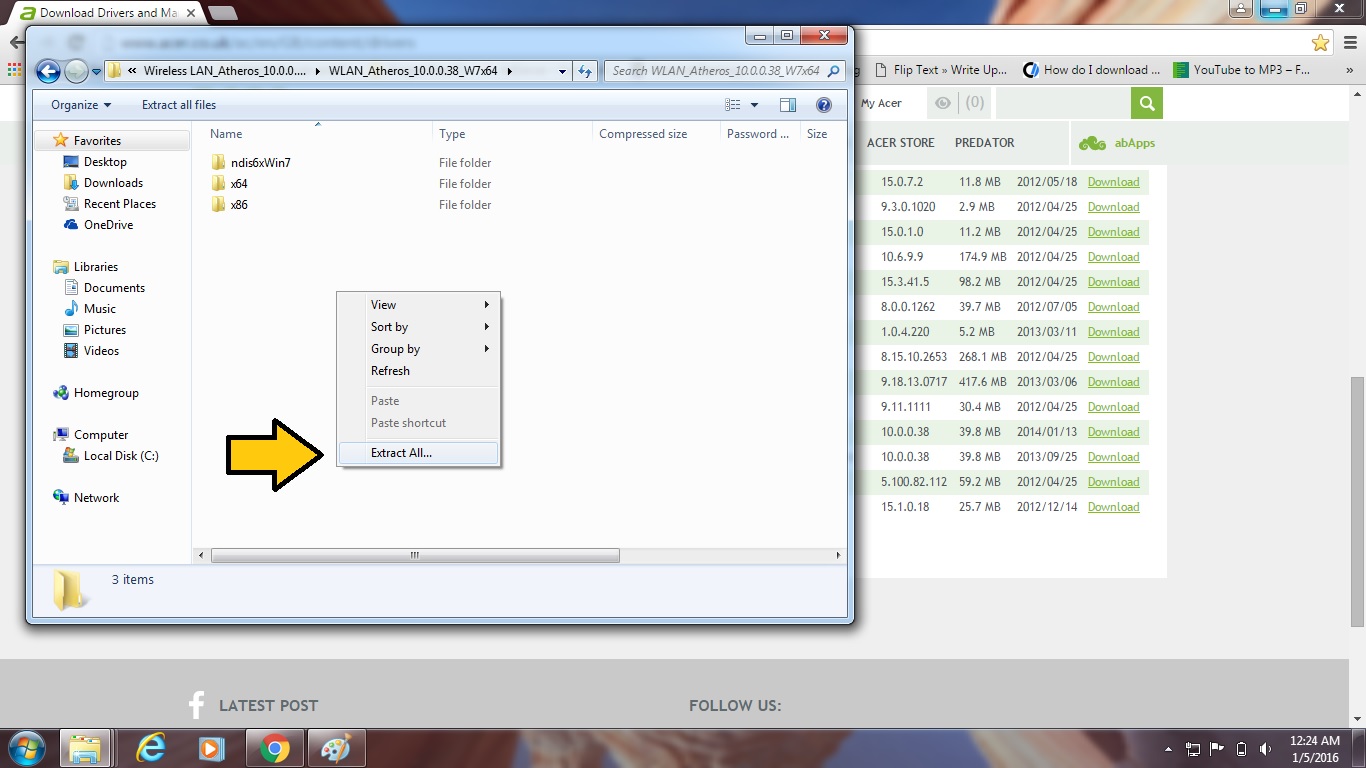Click Download link for version 15.0.7.2
Viewport: 1366px width, 768px height.
[x=1113, y=182]
